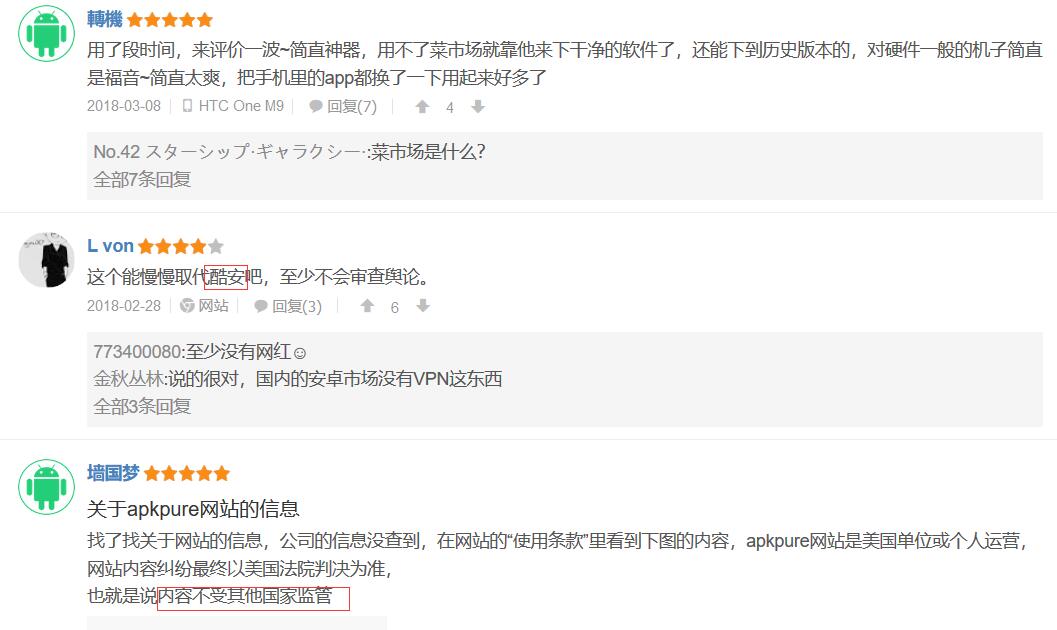
Task: Click L von's four-star rating
Action: point(181,247)
